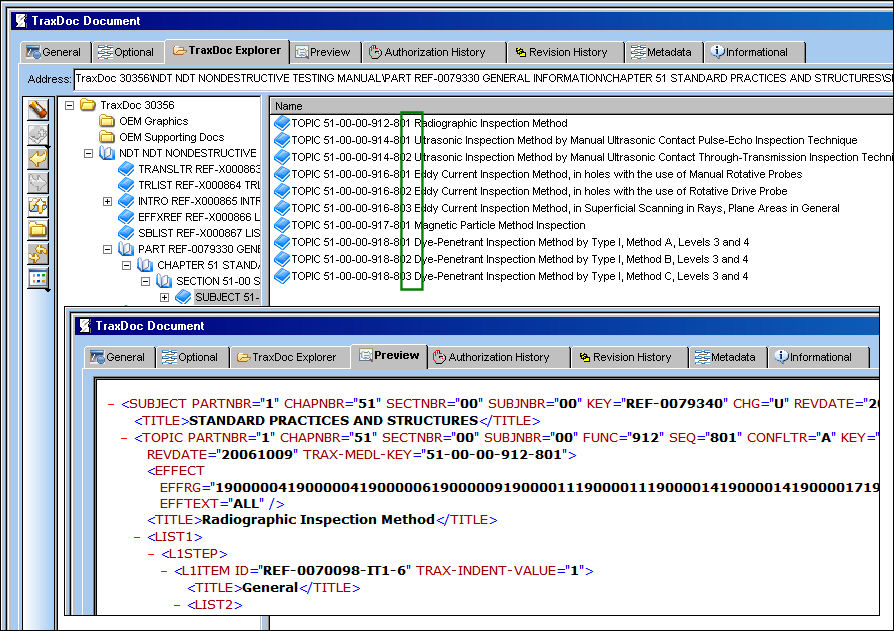Click the plain yellow folder toolbar icon
Screen dimensions: 894x631
tap(38, 230)
